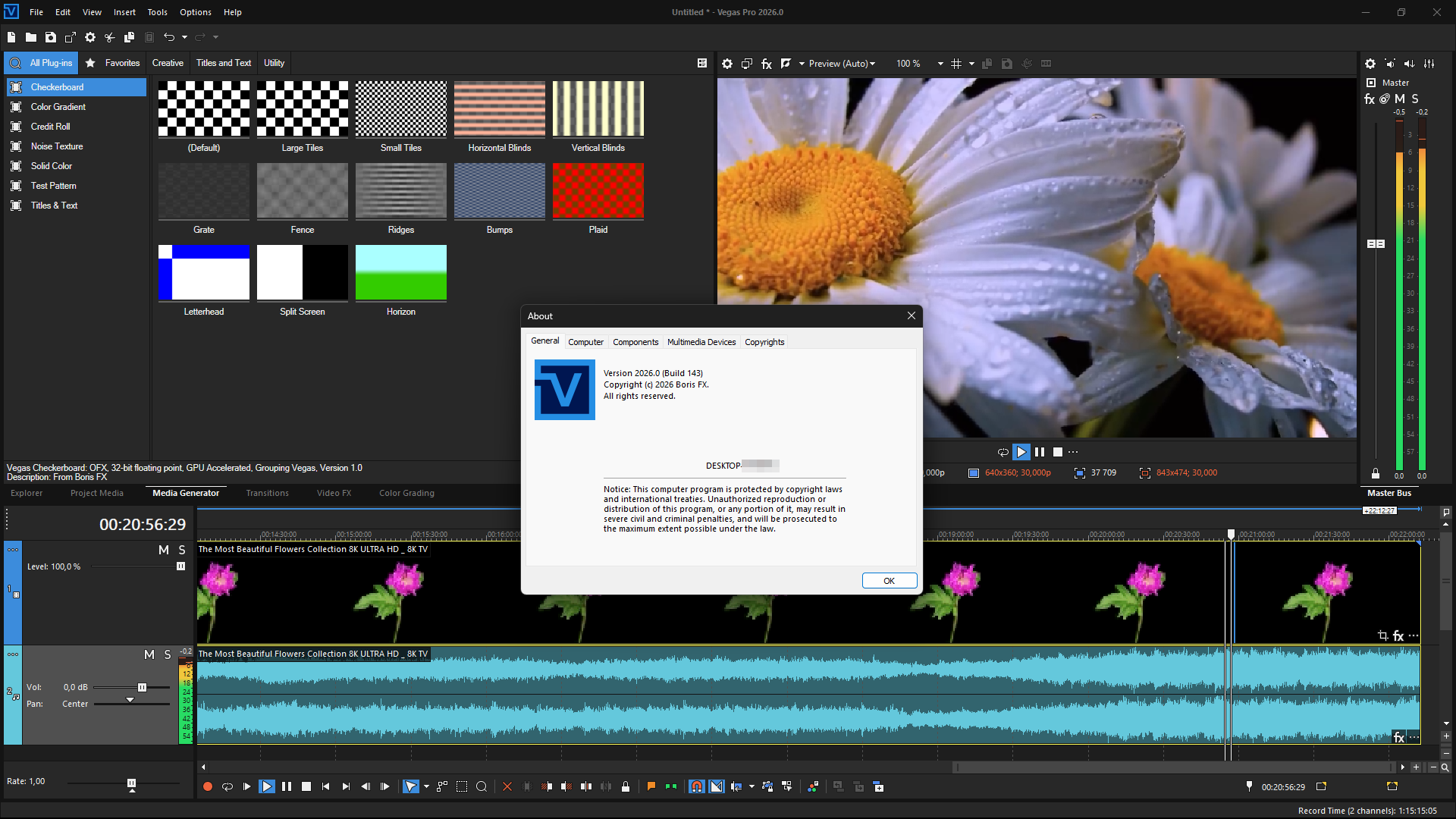Pick the Plaid checkerboard preset thumbnail
Image resolution: width=1456 pixels, height=819 pixels.
click(598, 191)
